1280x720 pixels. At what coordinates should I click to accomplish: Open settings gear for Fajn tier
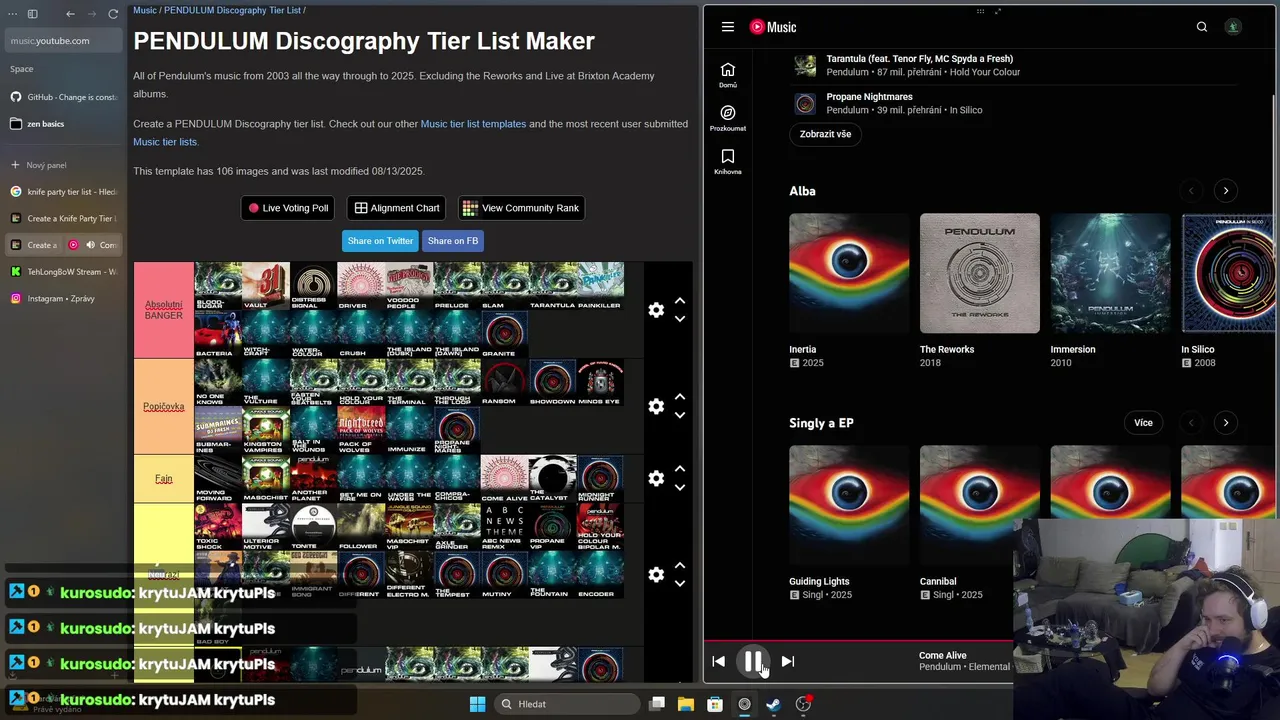pos(656,478)
